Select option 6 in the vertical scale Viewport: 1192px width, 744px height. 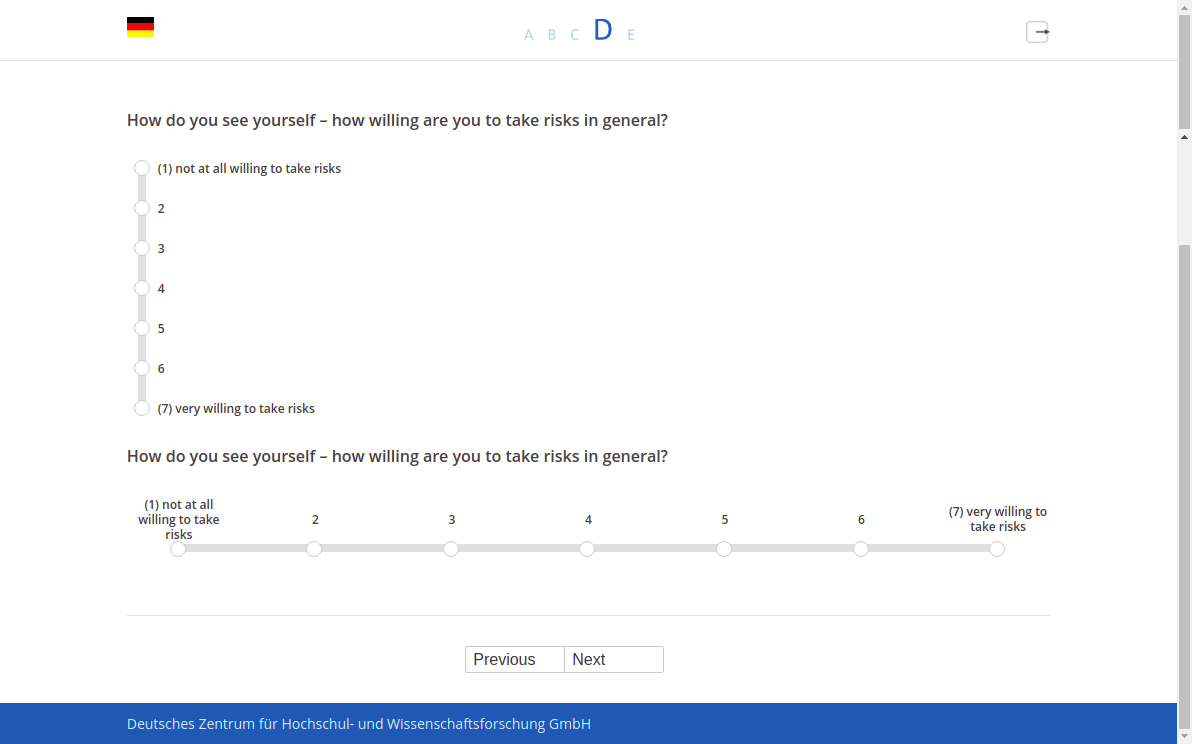(x=141, y=369)
